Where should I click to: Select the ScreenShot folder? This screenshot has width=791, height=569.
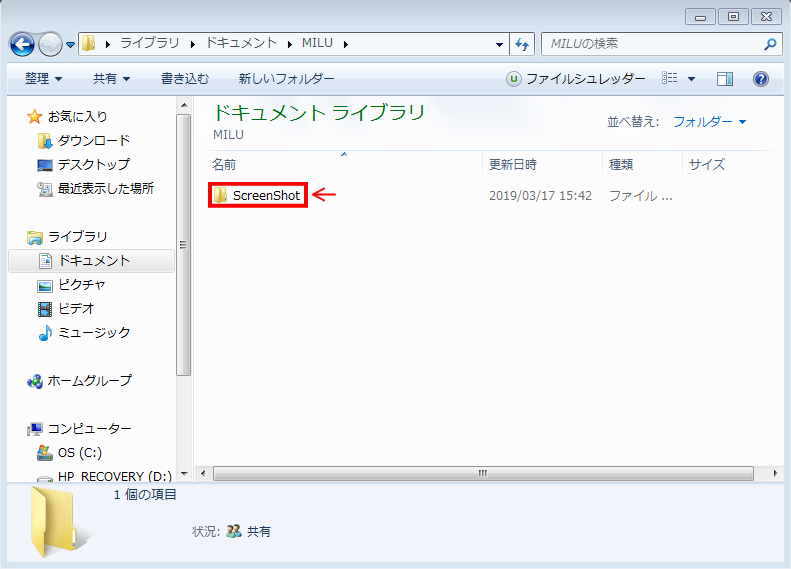(x=258, y=195)
